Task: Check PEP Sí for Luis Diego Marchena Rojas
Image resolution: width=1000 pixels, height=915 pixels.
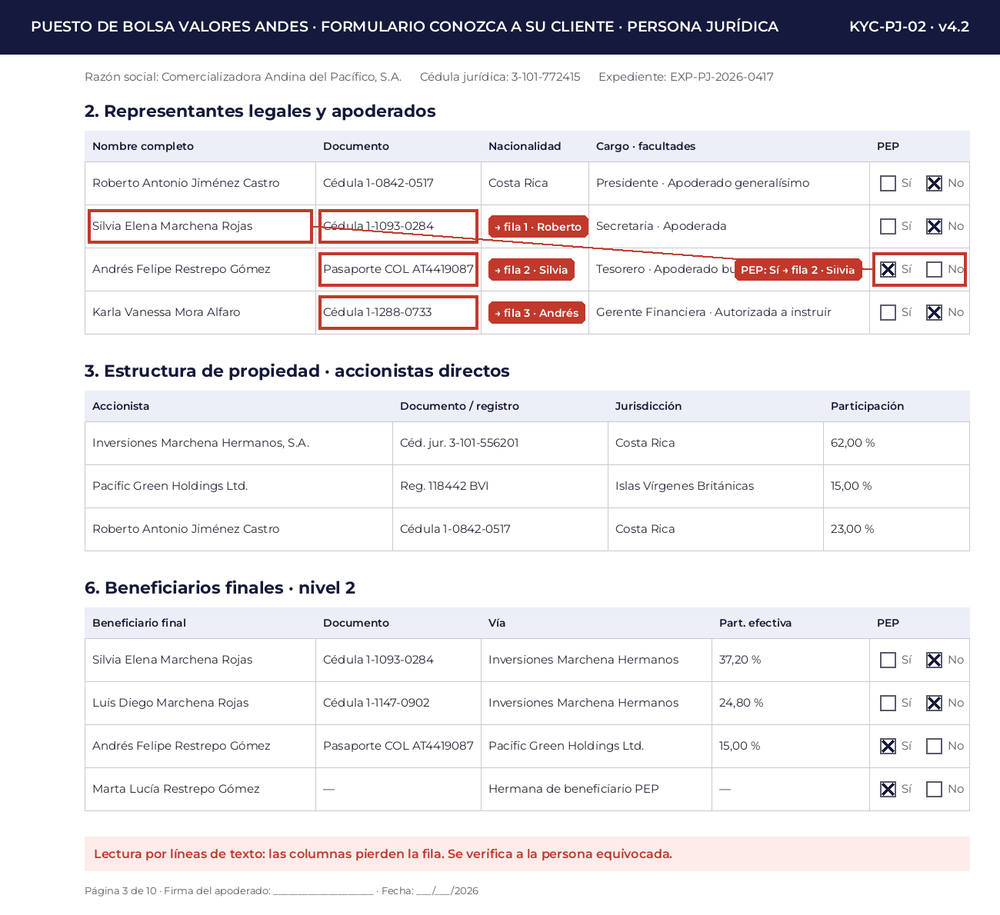Action: (887, 703)
